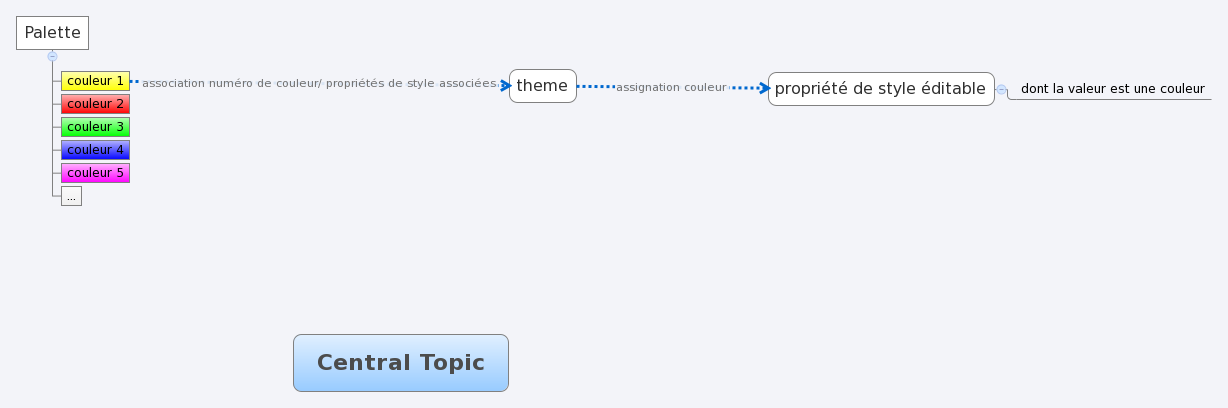Viewport: 1228px width, 408px height.
Task: Click the association numéro de couleur relationship label
Action: (x=320, y=84)
